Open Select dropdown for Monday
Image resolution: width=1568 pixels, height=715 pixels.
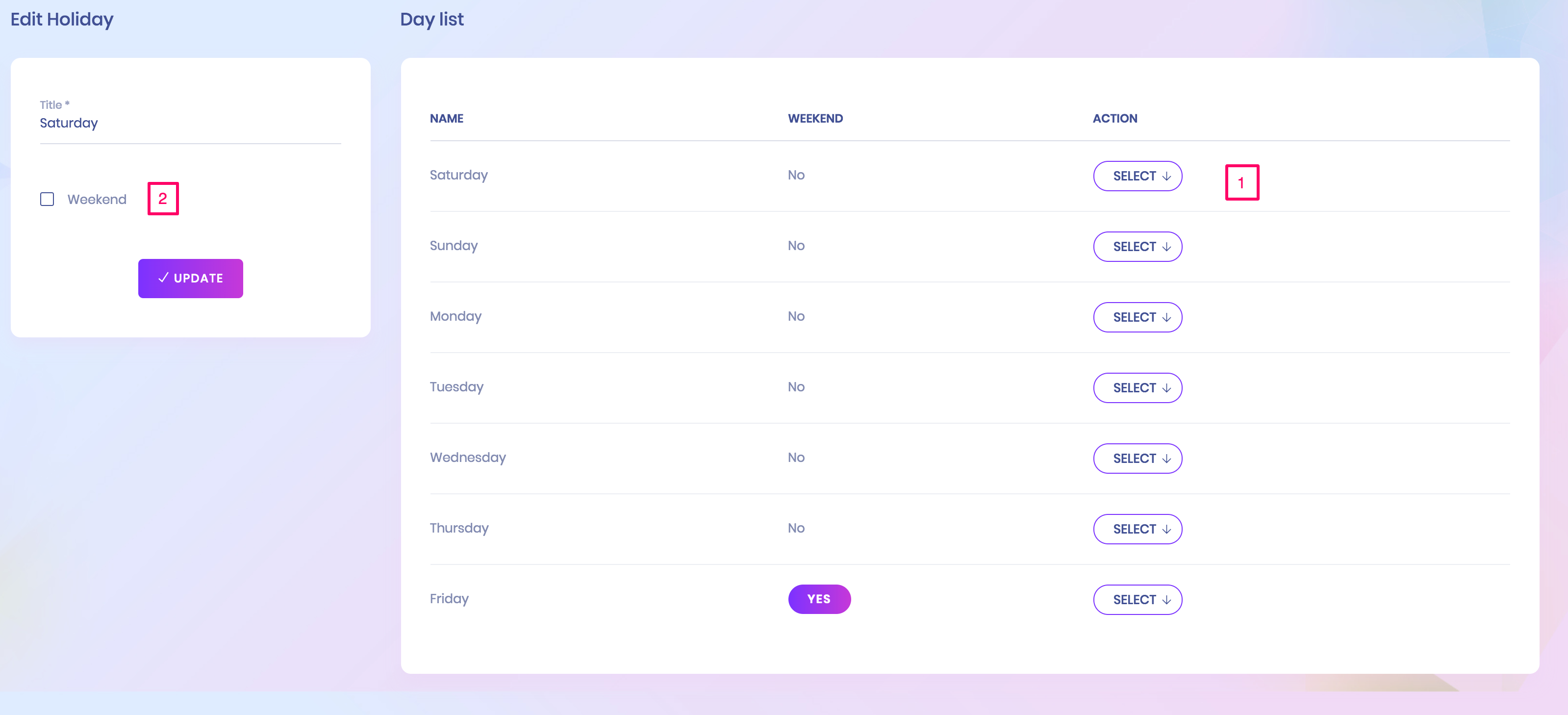coord(1137,317)
